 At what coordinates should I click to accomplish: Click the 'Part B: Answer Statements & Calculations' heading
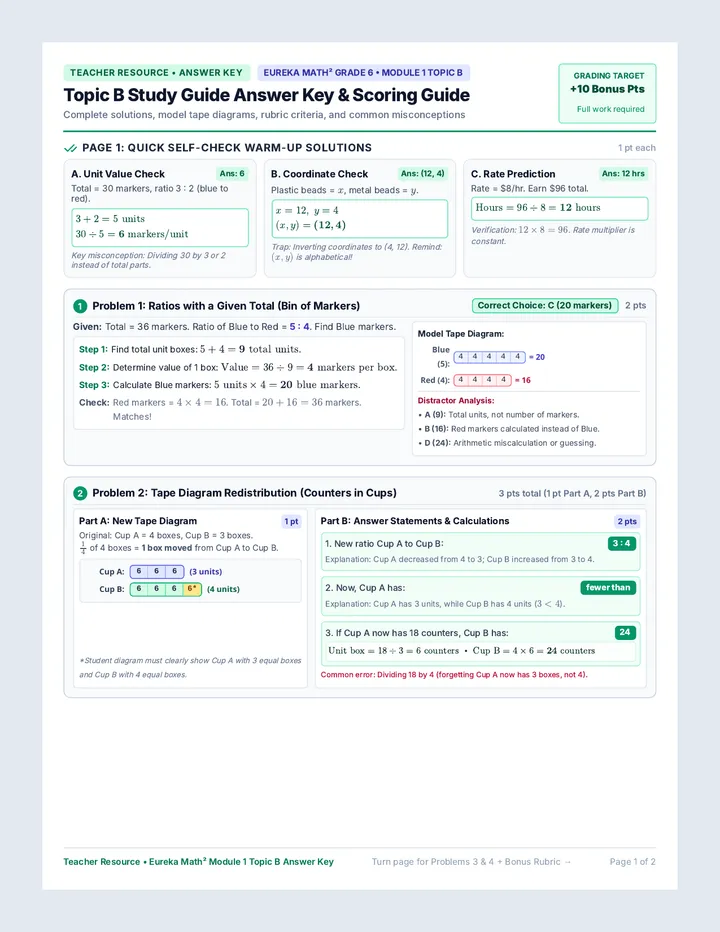click(x=415, y=521)
